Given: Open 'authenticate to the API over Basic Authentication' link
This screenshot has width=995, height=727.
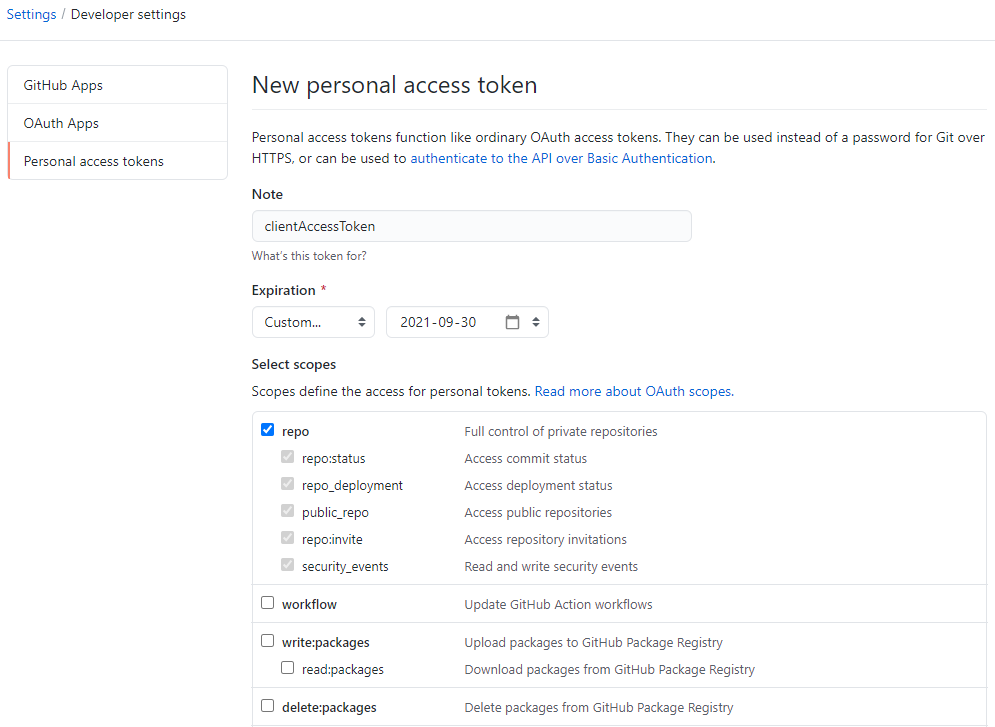Looking at the screenshot, I should point(562,159).
